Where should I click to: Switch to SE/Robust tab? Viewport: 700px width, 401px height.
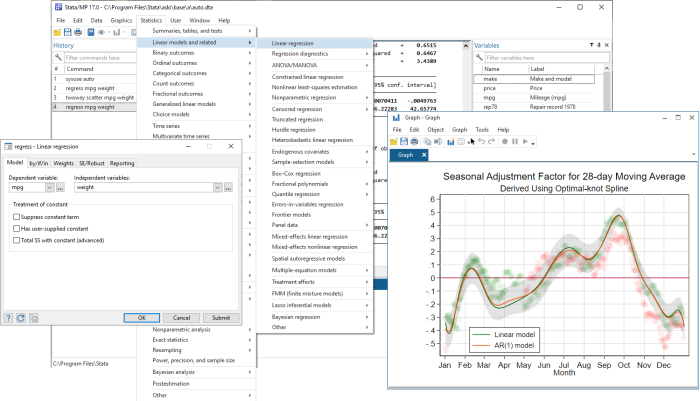tap(92, 163)
